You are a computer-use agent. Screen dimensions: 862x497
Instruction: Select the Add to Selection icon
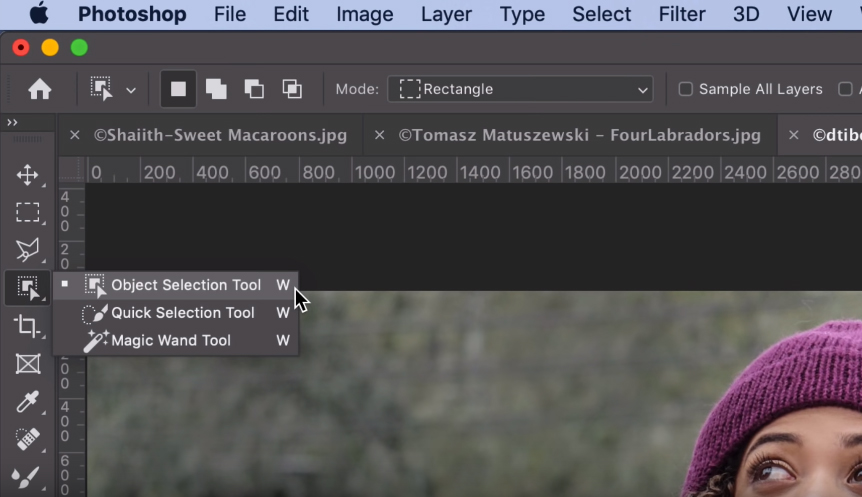[x=216, y=89]
